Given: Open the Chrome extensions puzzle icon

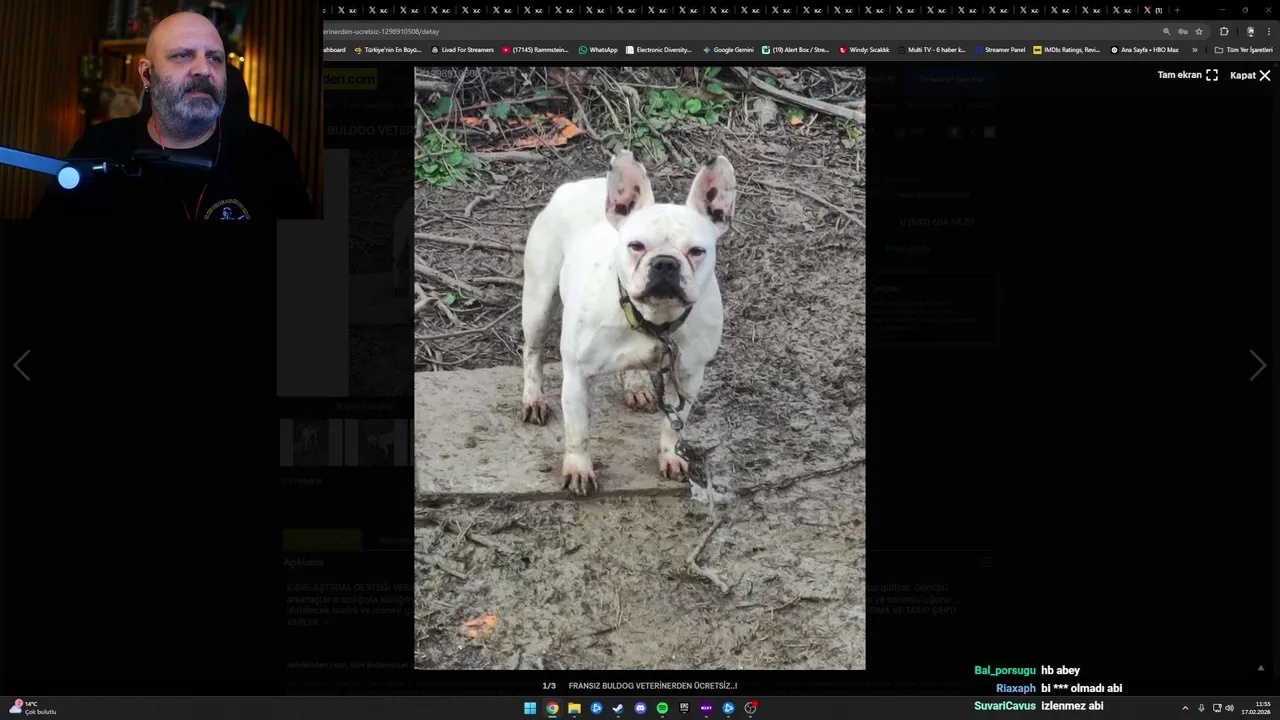Looking at the screenshot, I should [1224, 31].
